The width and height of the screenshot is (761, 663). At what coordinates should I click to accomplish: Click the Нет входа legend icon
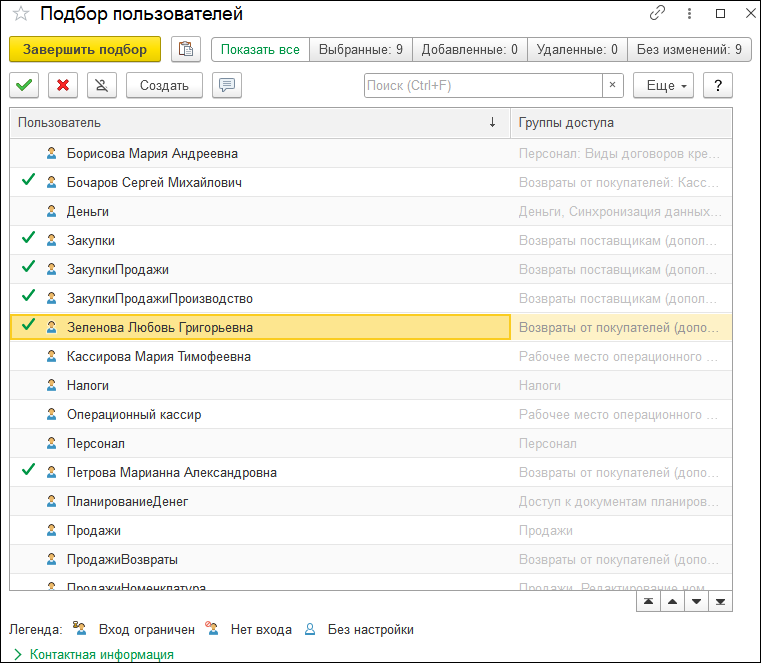[x=212, y=629]
